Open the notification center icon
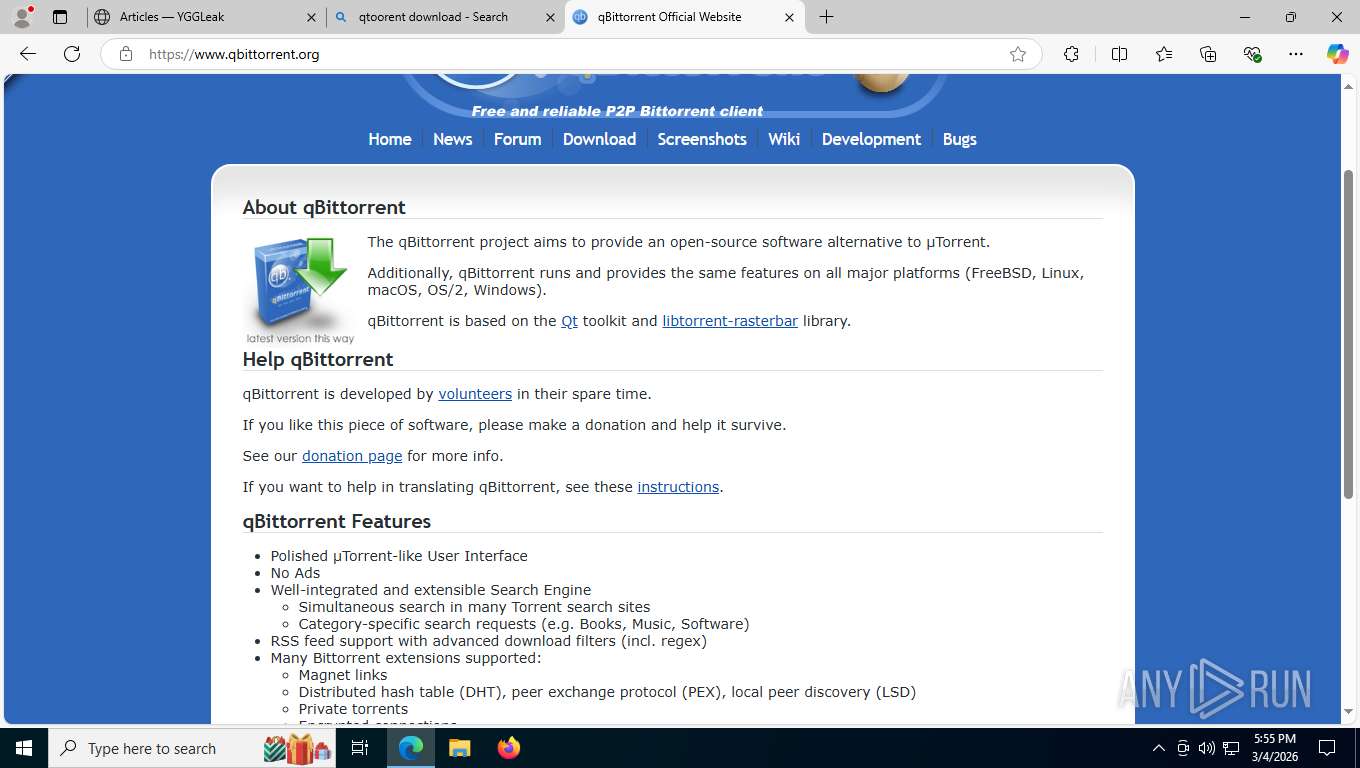Viewport: 1360px width, 768px height. click(x=1327, y=748)
